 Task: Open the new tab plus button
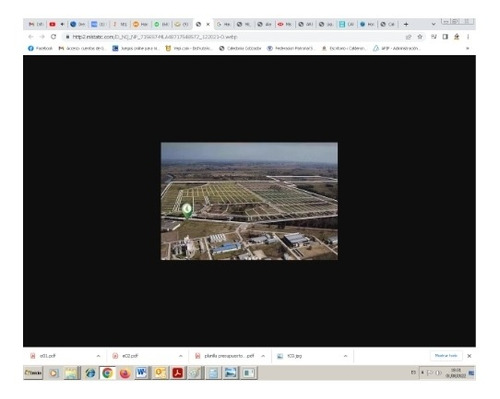[x=406, y=24]
